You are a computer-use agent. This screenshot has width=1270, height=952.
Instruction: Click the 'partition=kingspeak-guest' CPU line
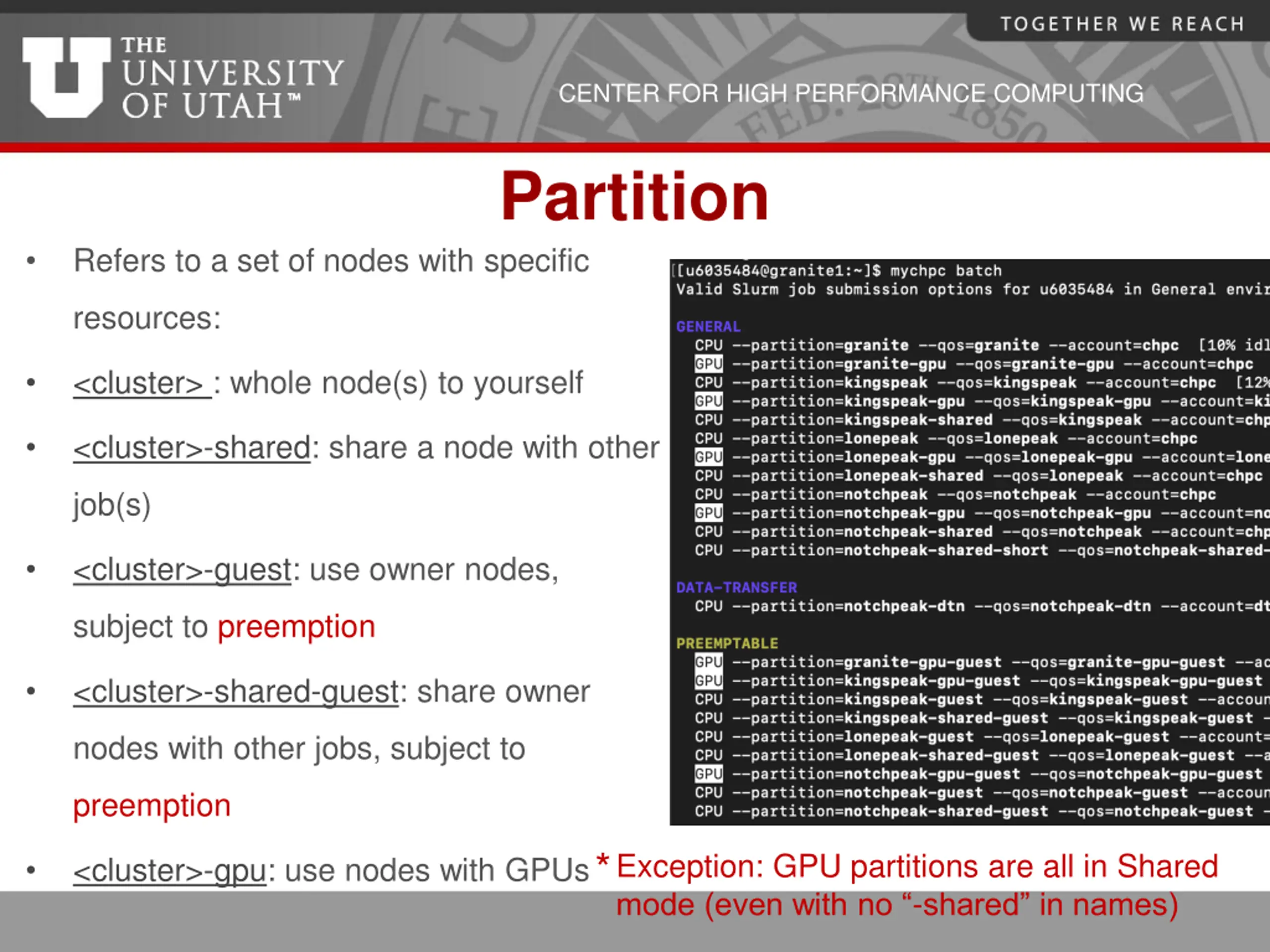coord(982,700)
